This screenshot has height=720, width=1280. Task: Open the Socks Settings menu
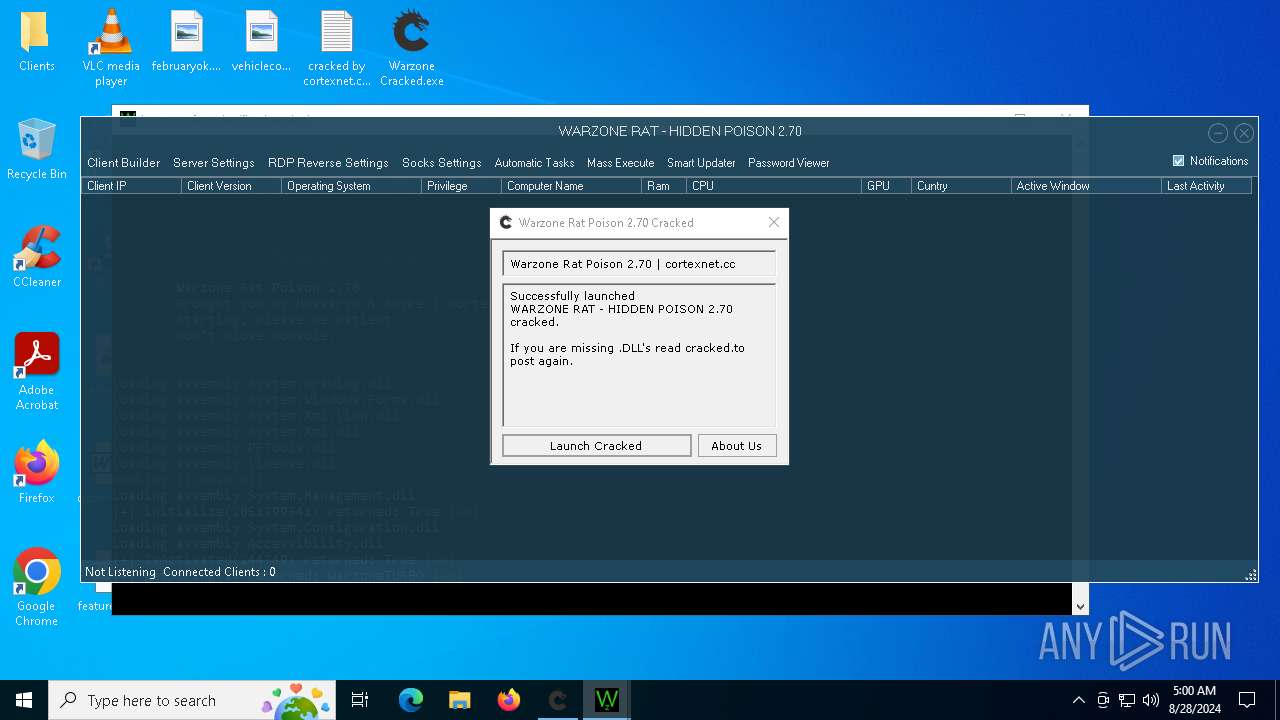[x=441, y=163]
